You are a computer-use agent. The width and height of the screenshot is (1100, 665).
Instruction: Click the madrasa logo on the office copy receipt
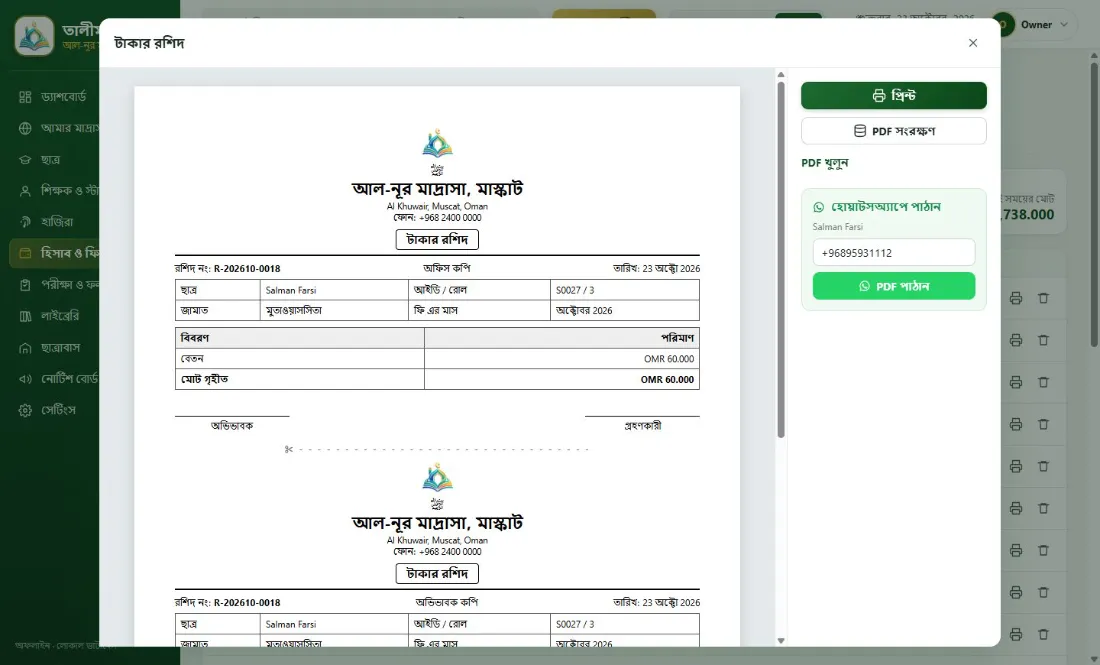click(x=437, y=143)
